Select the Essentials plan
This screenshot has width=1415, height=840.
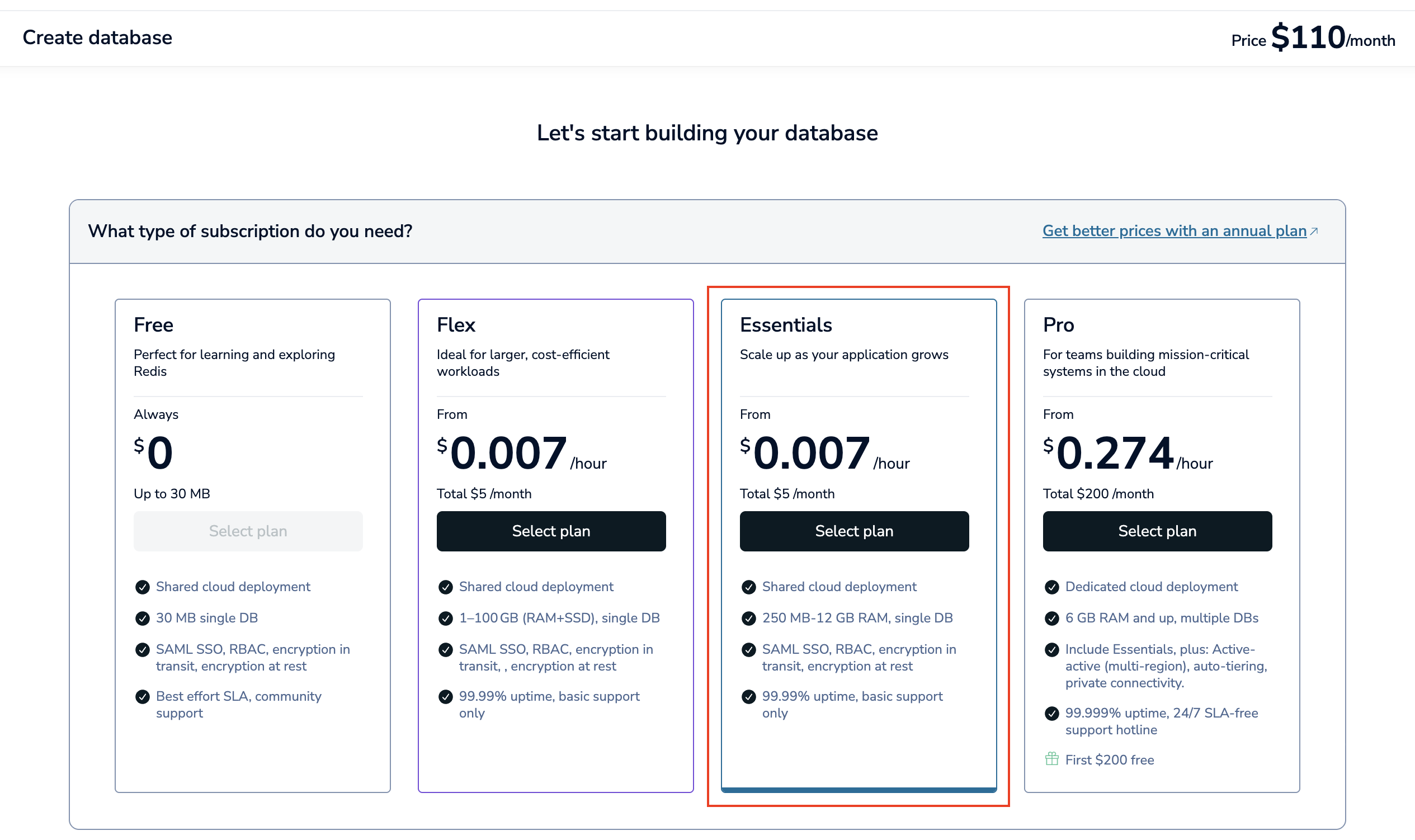click(854, 531)
